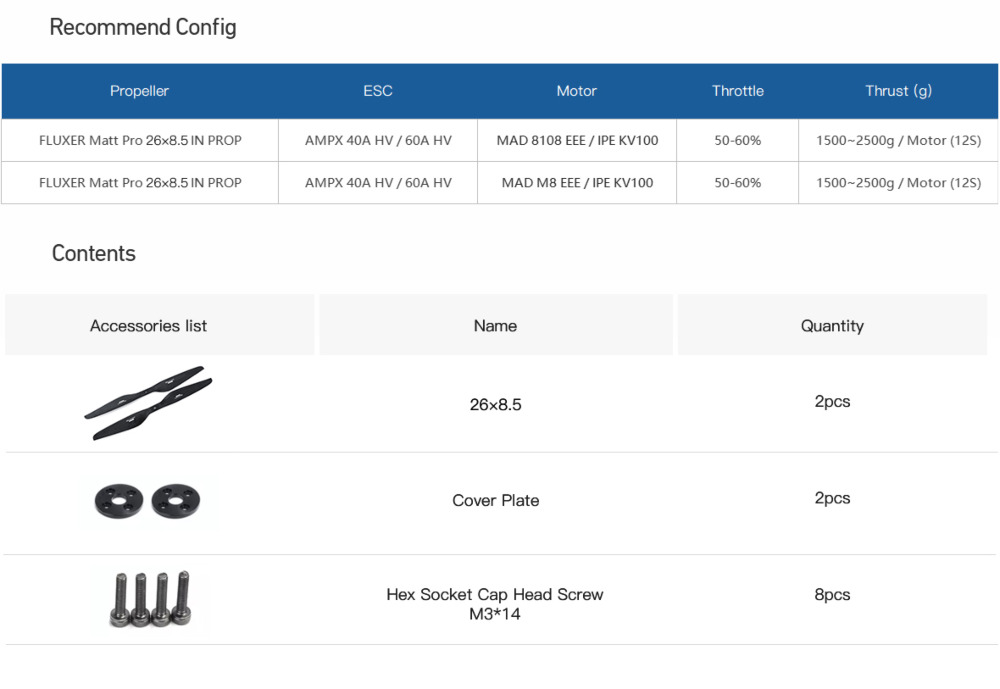The height and width of the screenshot is (689, 1000).
Task: Click the cover plate discs image
Action: pos(148,500)
